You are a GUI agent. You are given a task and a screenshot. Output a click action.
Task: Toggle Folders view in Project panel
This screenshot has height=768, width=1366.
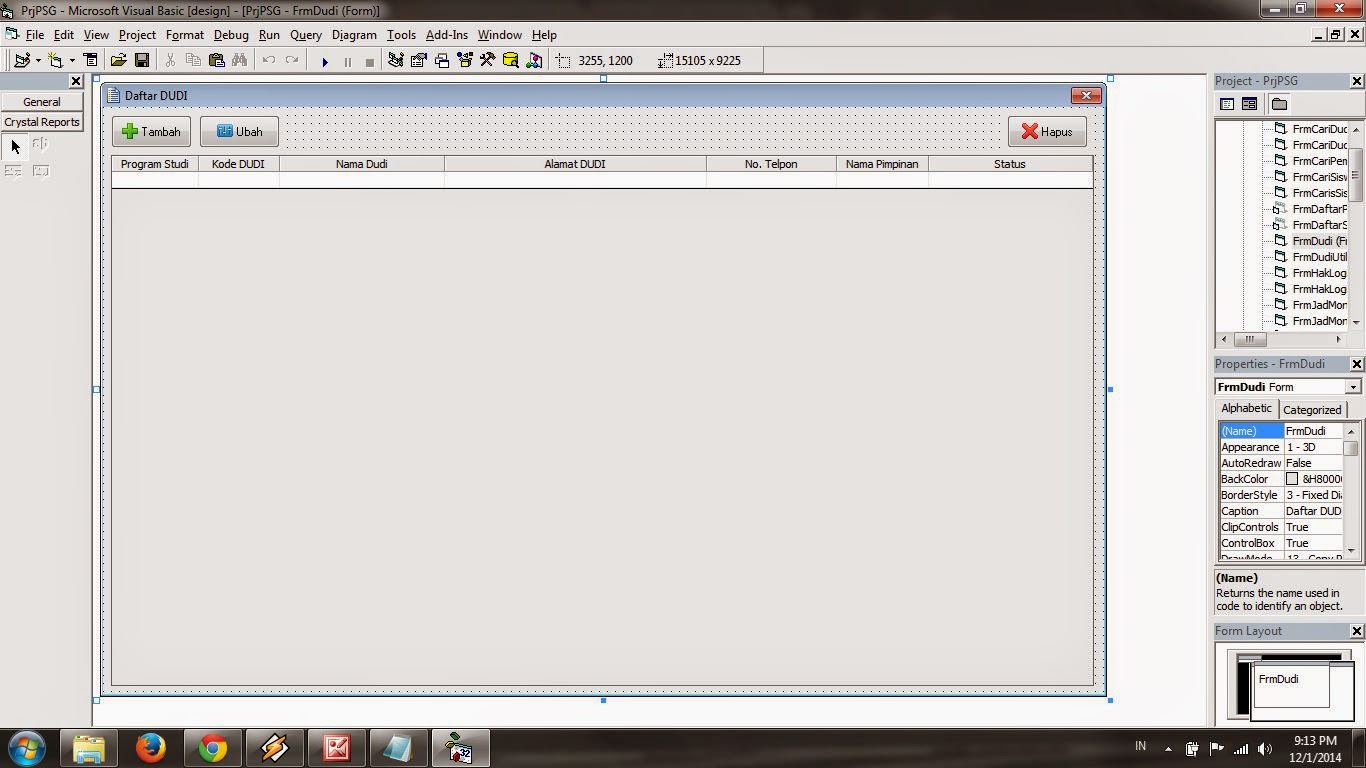point(1279,104)
